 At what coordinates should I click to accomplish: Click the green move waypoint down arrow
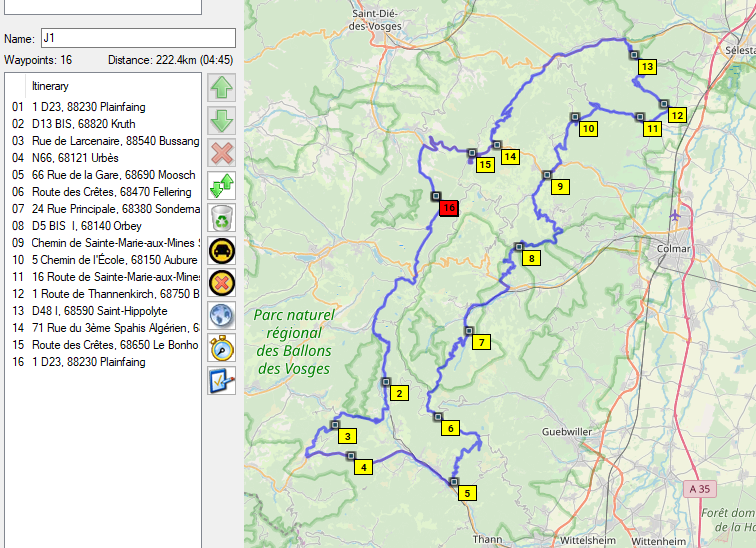221,121
